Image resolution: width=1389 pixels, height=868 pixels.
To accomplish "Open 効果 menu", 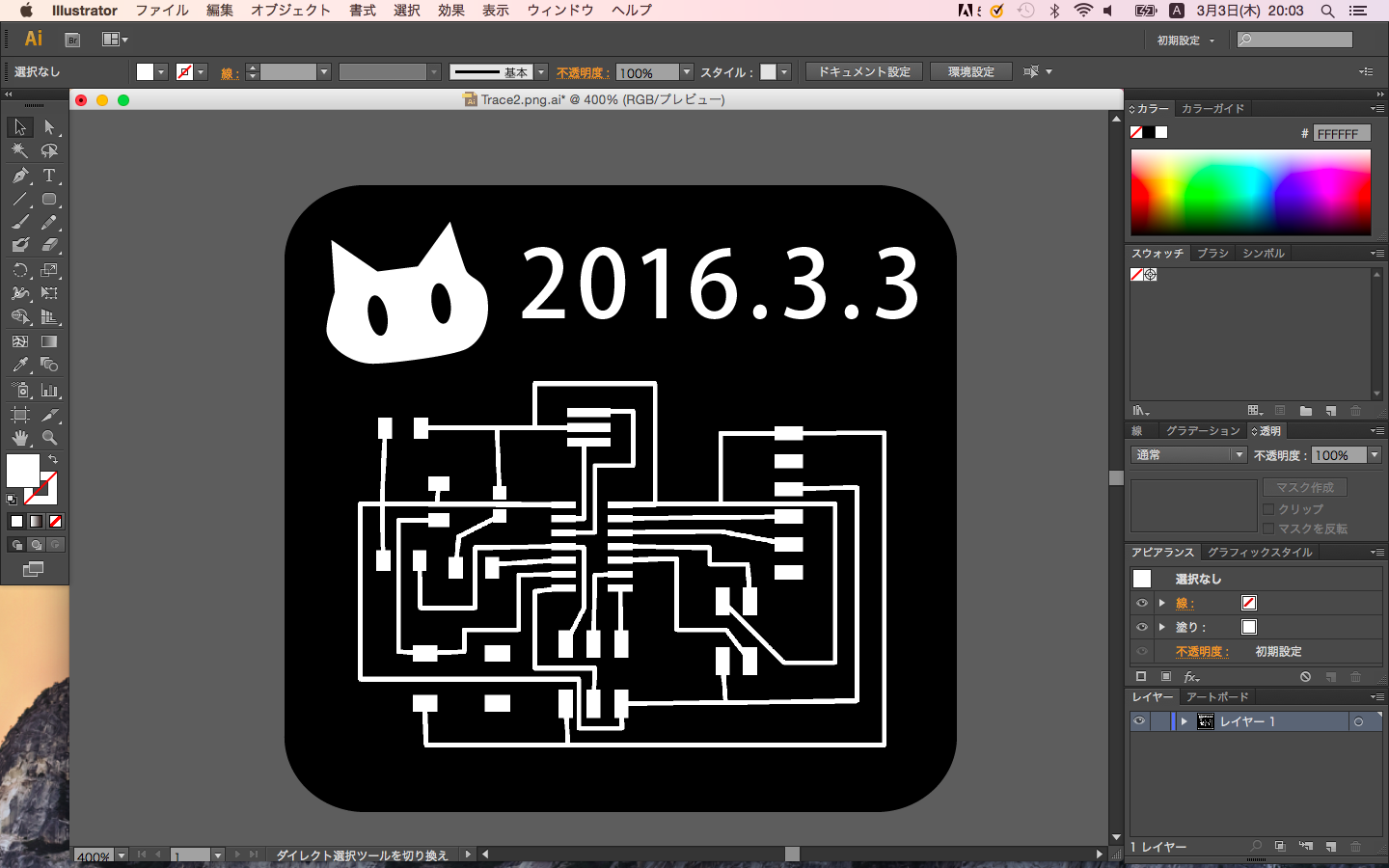I will pyautogui.click(x=450, y=11).
